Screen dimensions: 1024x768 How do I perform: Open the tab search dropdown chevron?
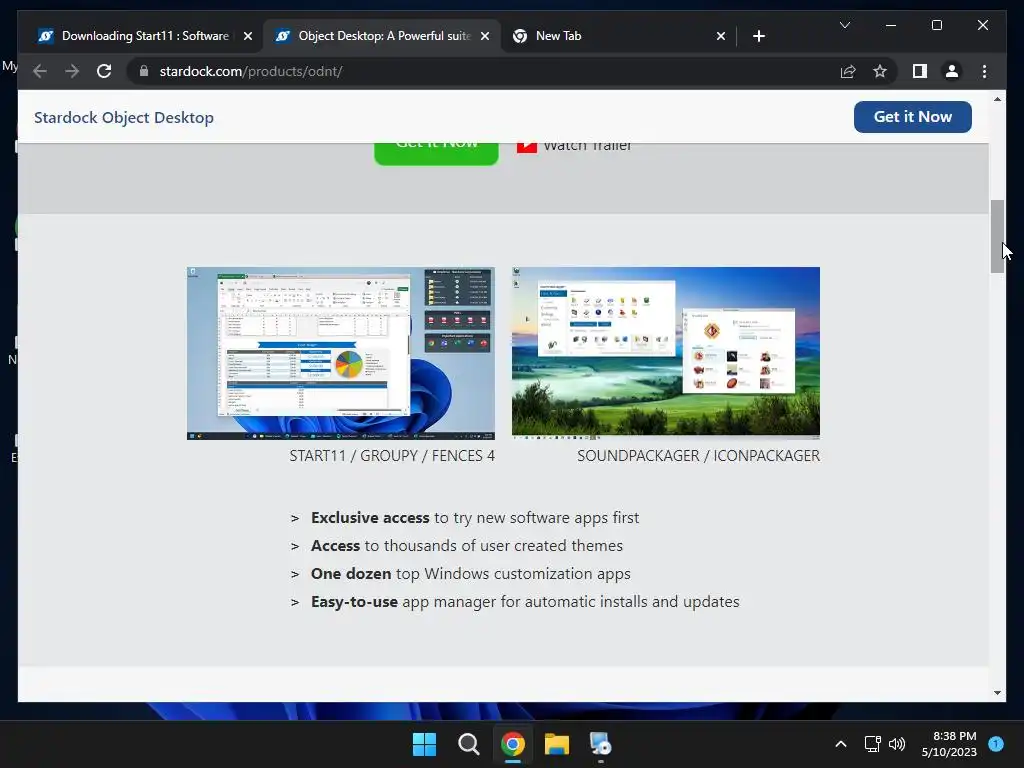coord(844,25)
